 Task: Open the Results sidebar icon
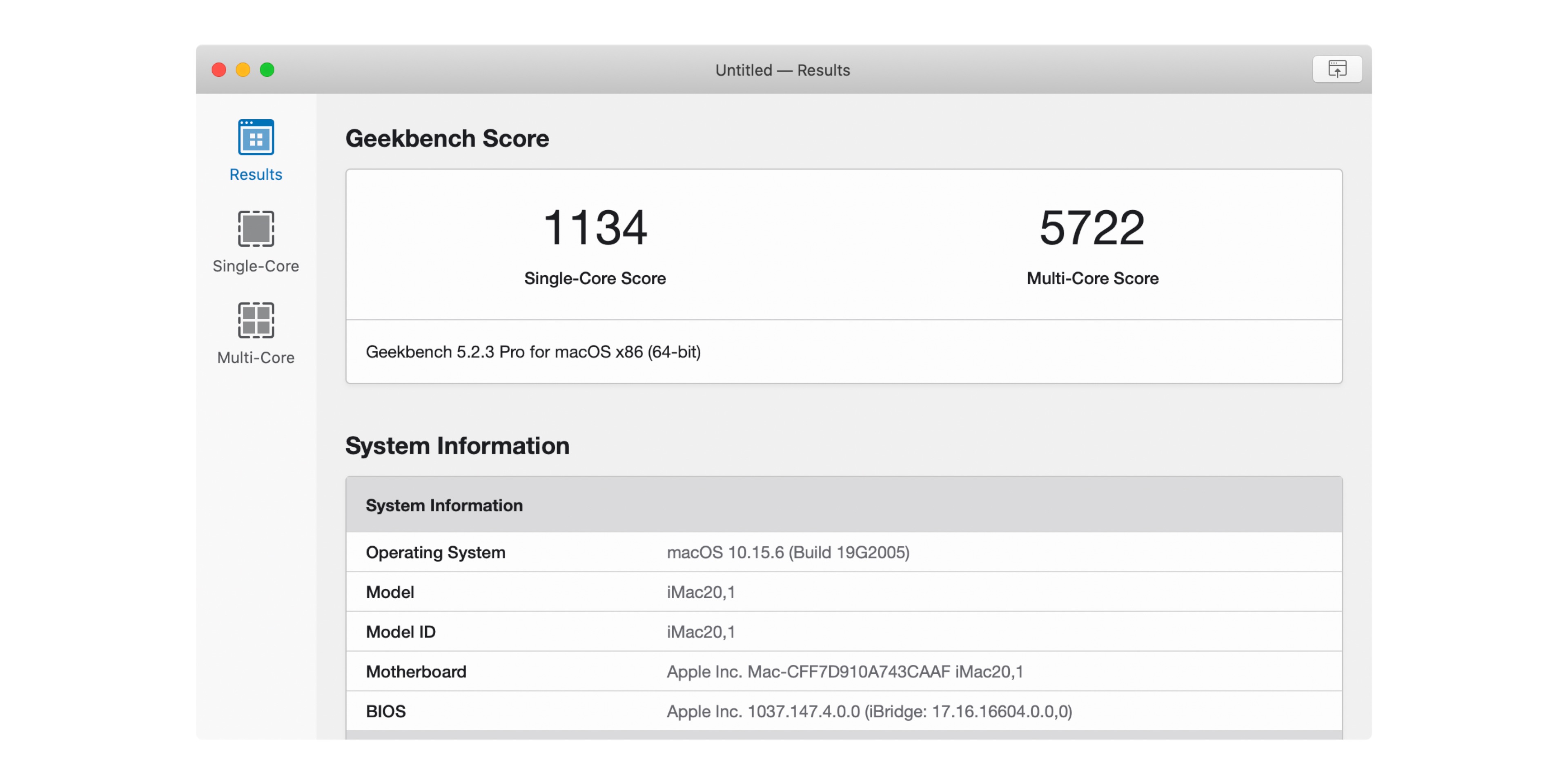pos(256,137)
